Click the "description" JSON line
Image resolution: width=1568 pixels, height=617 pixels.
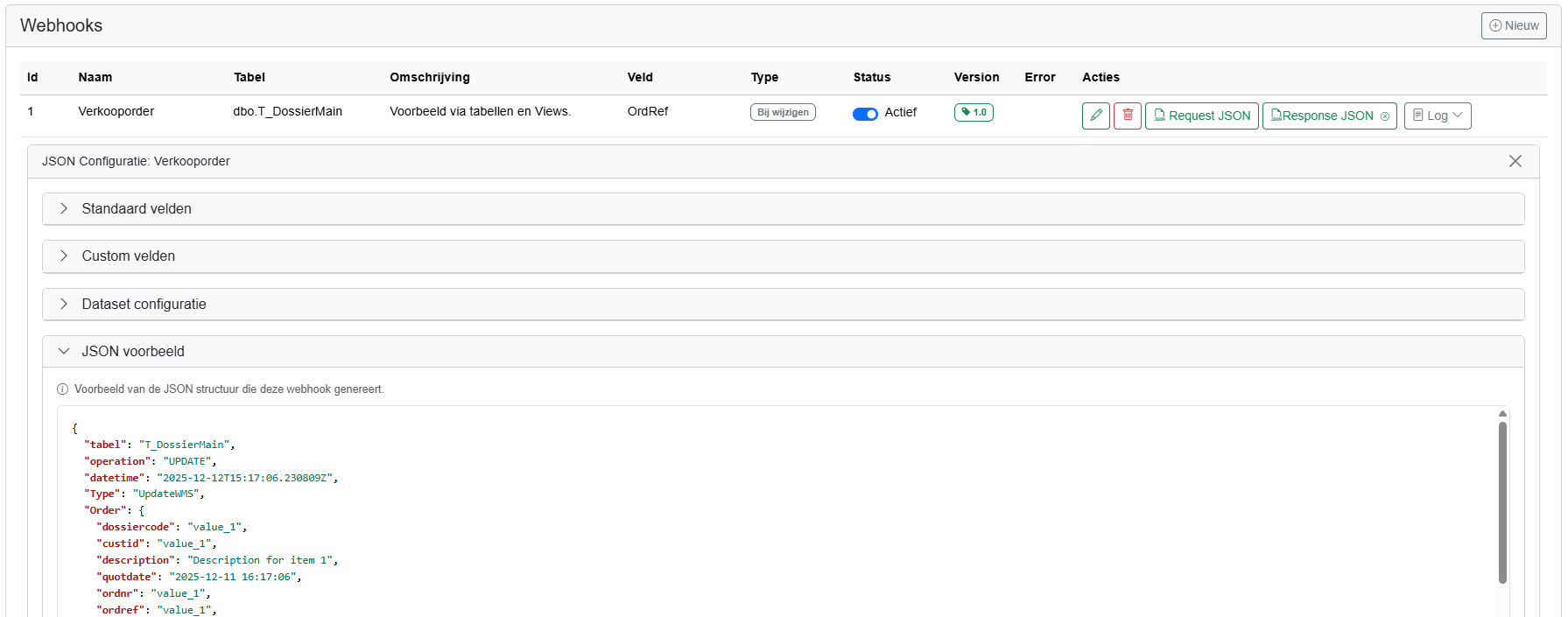pos(217,560)
